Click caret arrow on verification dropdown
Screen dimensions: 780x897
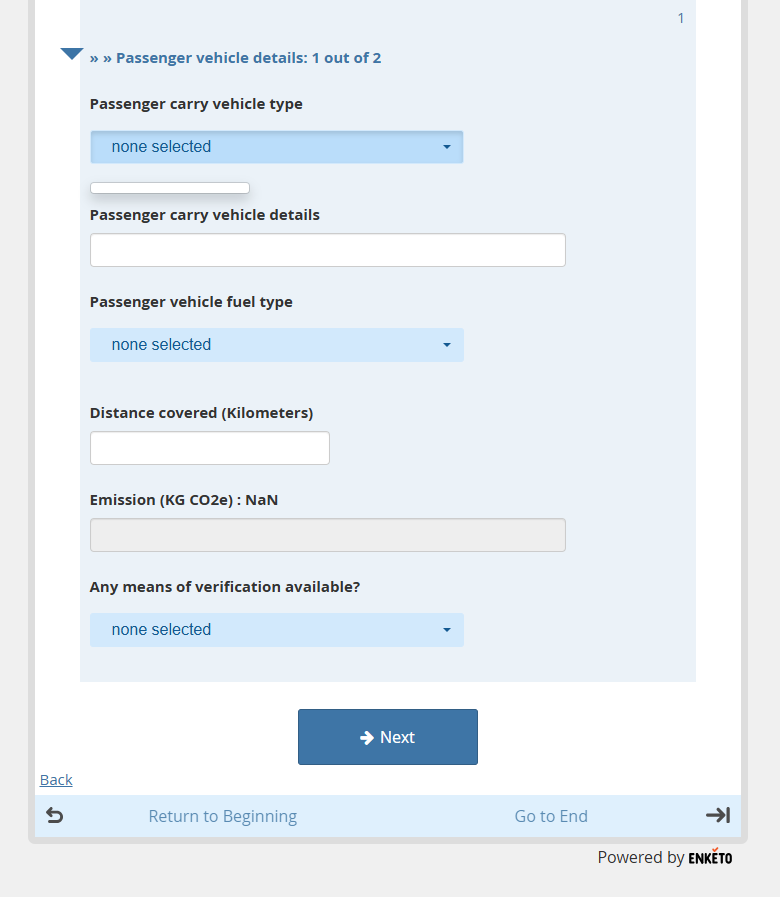[x=447, y=630]
